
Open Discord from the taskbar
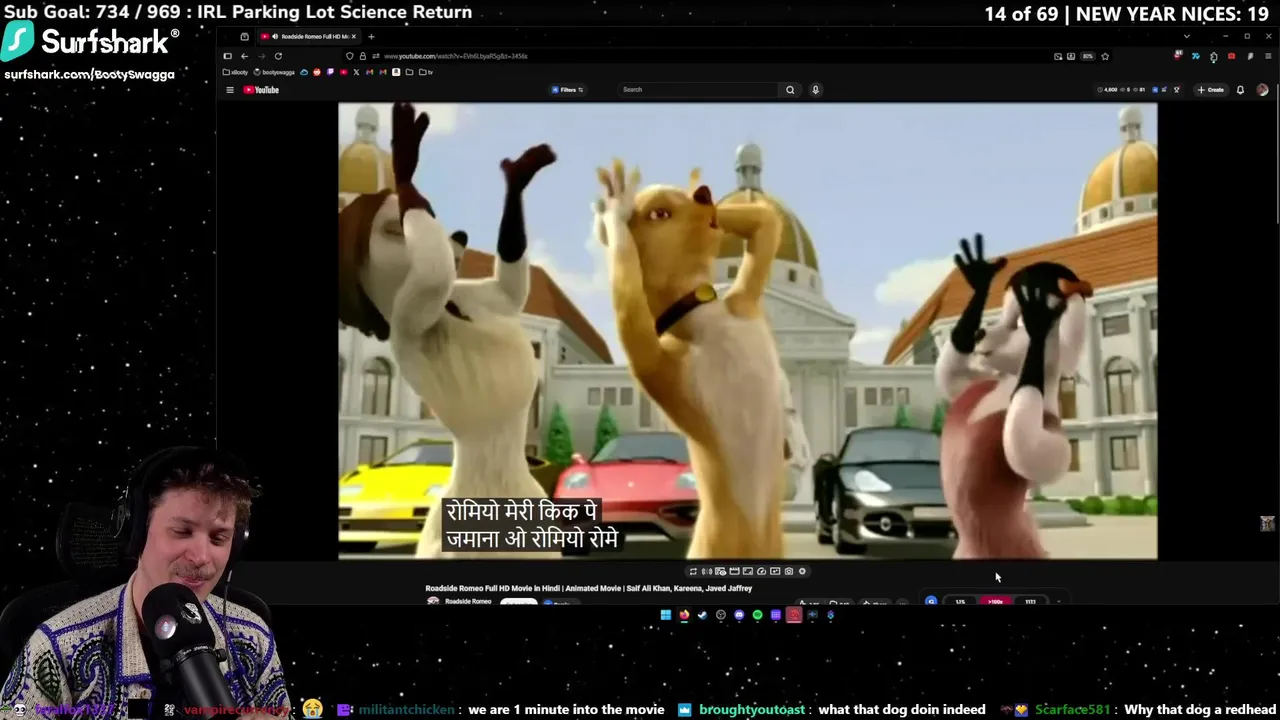(x=739, y=615)
